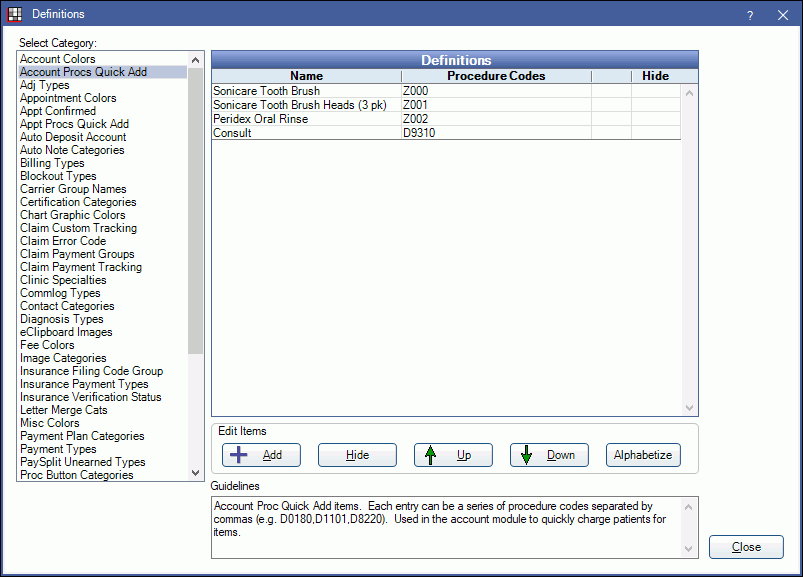This screenshot has height=577, width=803.
Task: Select the Misc Colors category
Action: [x=102, y=423]
